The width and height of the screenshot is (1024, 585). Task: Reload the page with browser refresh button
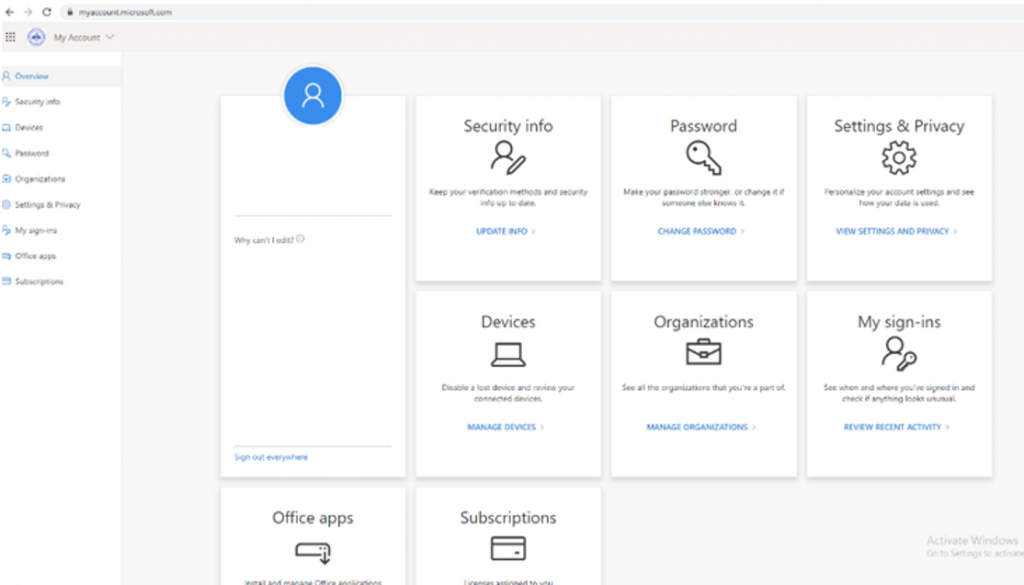click(x=46, y=12)
